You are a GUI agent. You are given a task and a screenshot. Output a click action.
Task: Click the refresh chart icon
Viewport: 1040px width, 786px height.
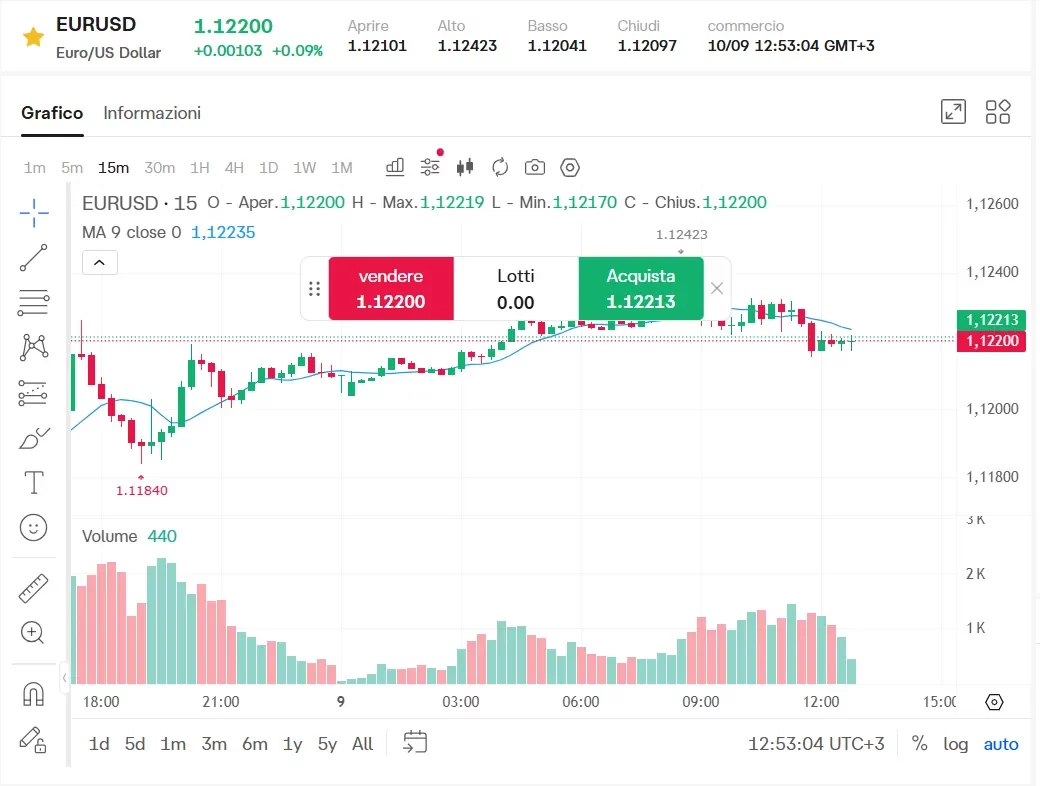(x=500, y=167)
